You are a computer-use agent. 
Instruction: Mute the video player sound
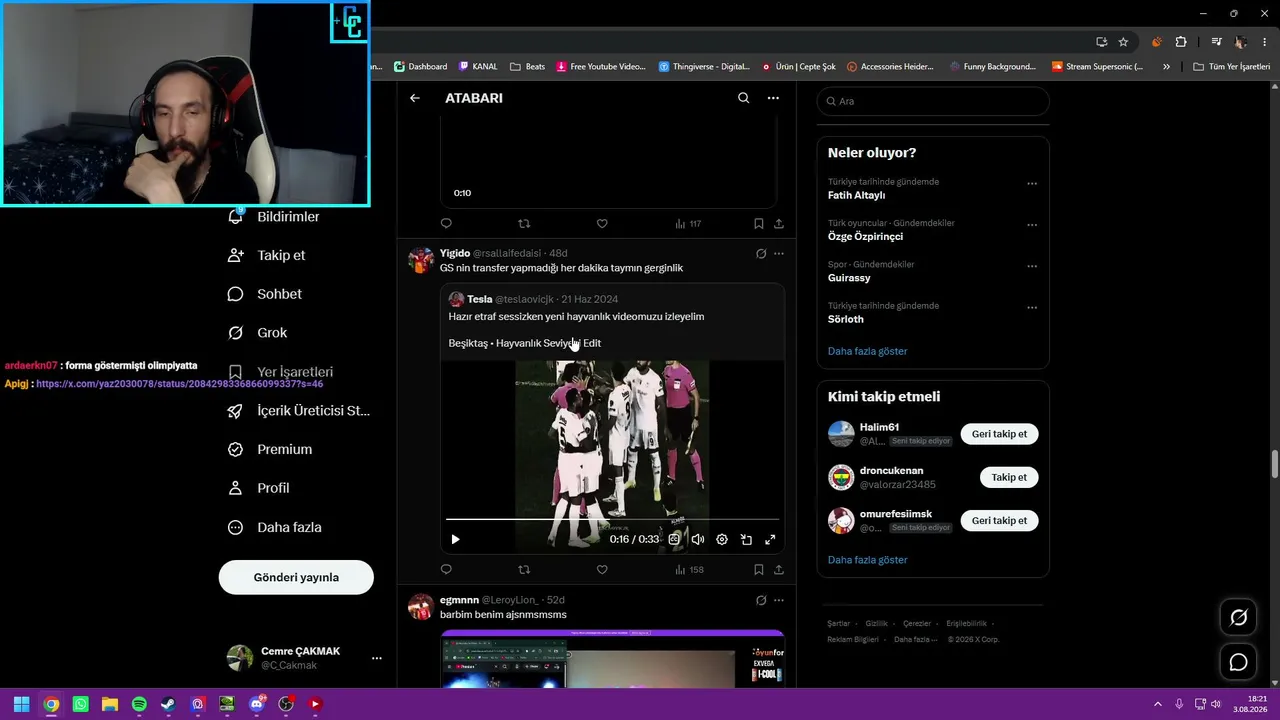coord(698,540)
